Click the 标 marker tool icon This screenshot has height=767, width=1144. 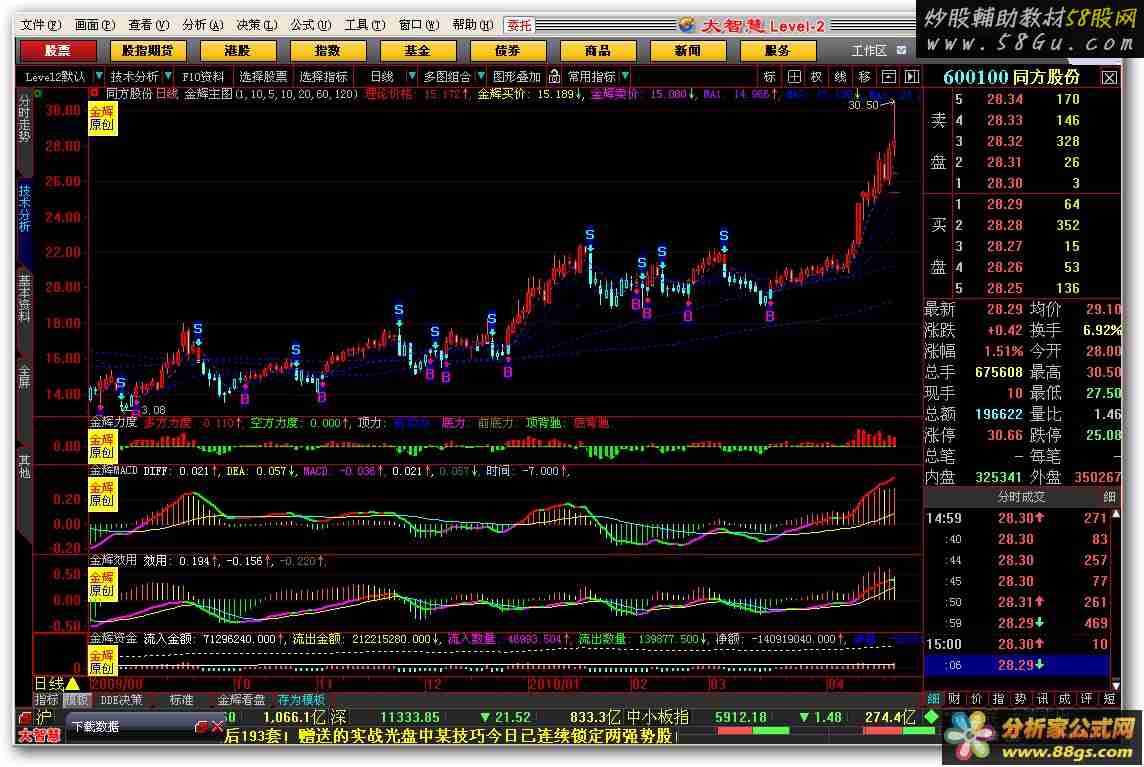click(x=769, y=76)
